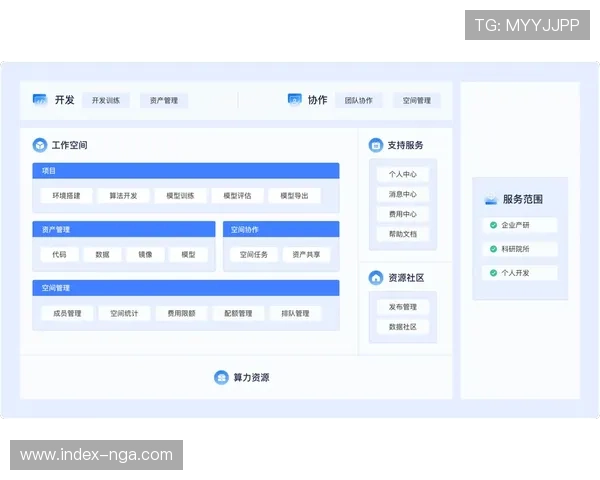The image size is (600, 480).
Task: Select the 科研院所 service item
Action: tap(520, 249)
